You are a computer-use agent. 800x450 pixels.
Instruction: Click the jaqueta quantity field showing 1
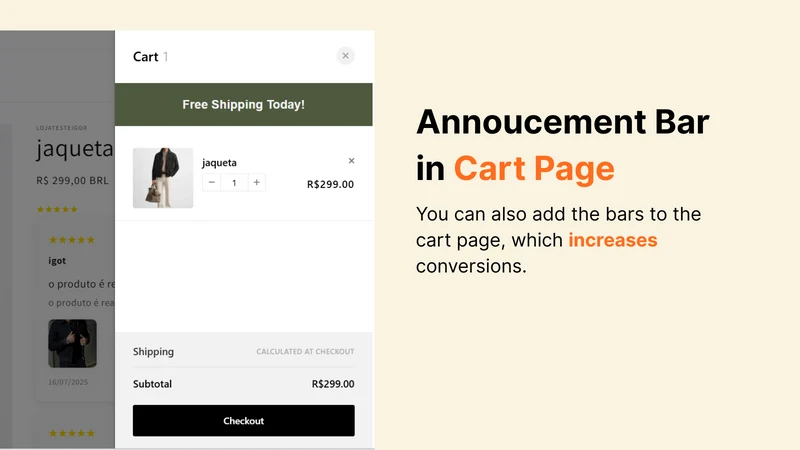234,182
